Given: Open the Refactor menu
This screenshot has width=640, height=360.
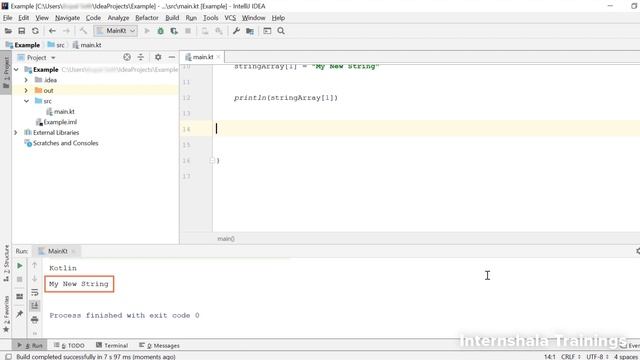Looking at the screenshot, I should tap(147, 18).
